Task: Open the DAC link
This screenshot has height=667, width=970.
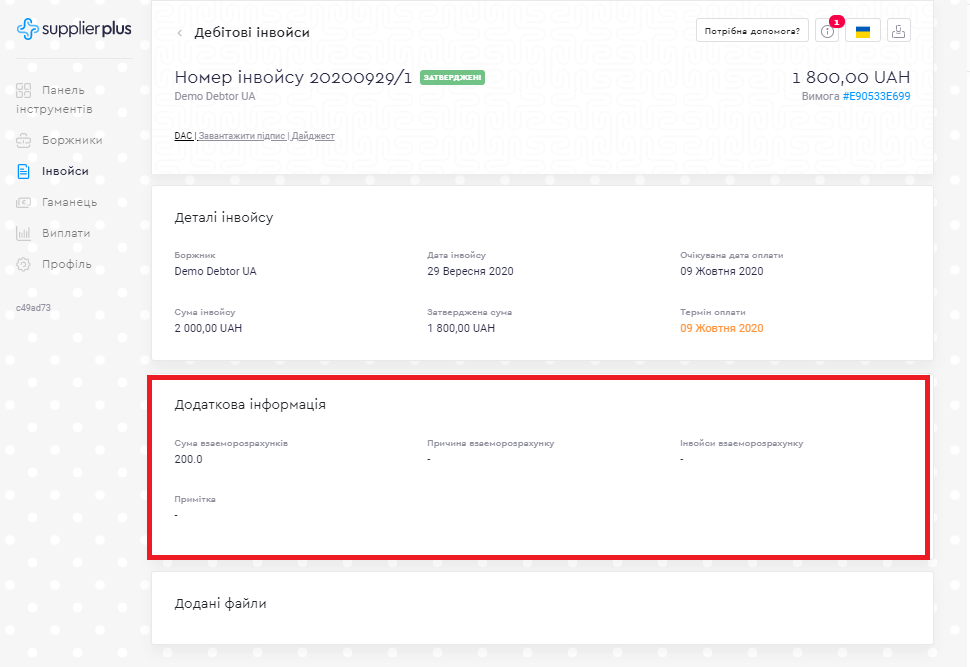Action: point(183,136)
